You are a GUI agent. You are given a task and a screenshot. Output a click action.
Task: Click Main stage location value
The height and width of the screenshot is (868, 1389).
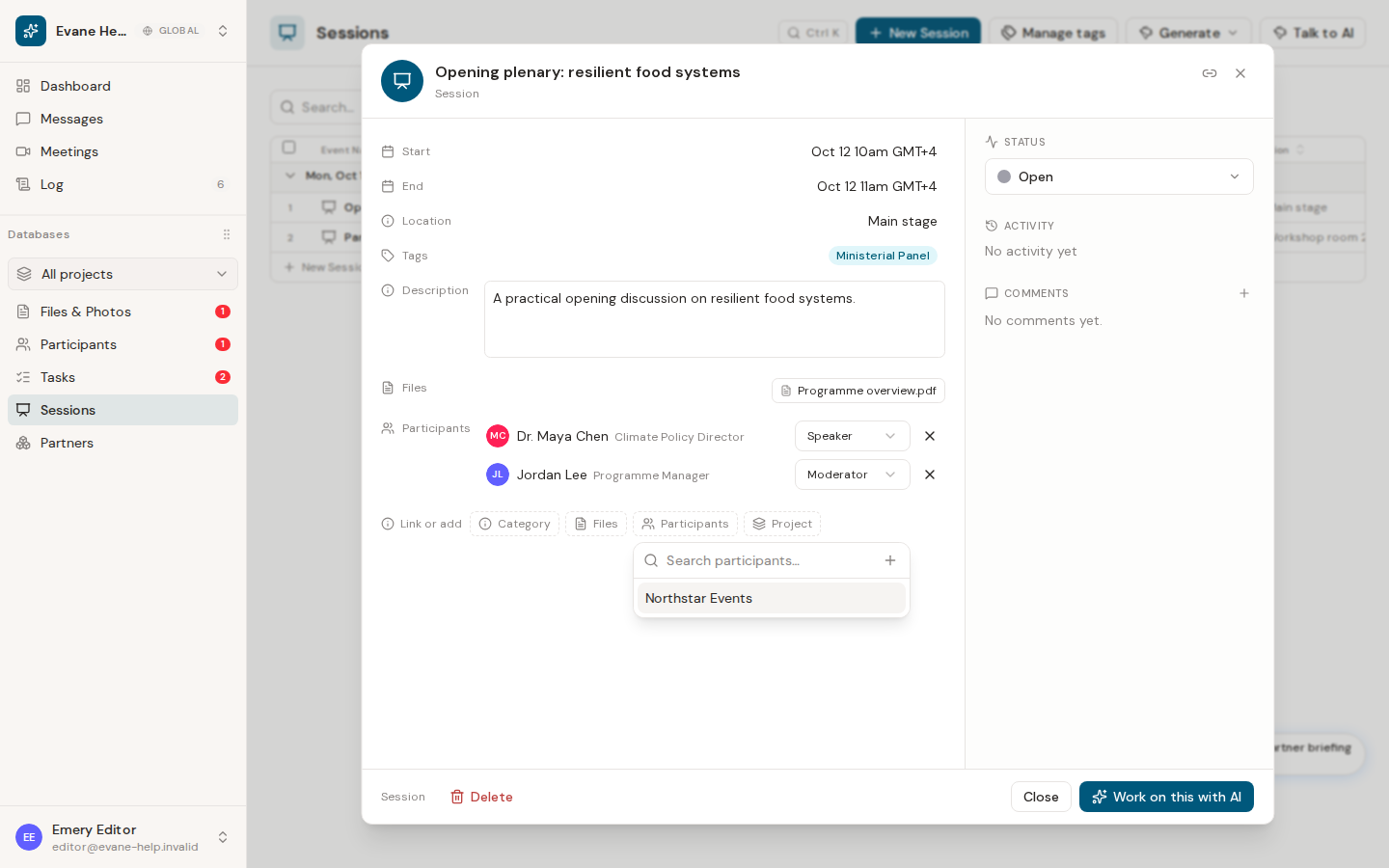coord(902,221)
